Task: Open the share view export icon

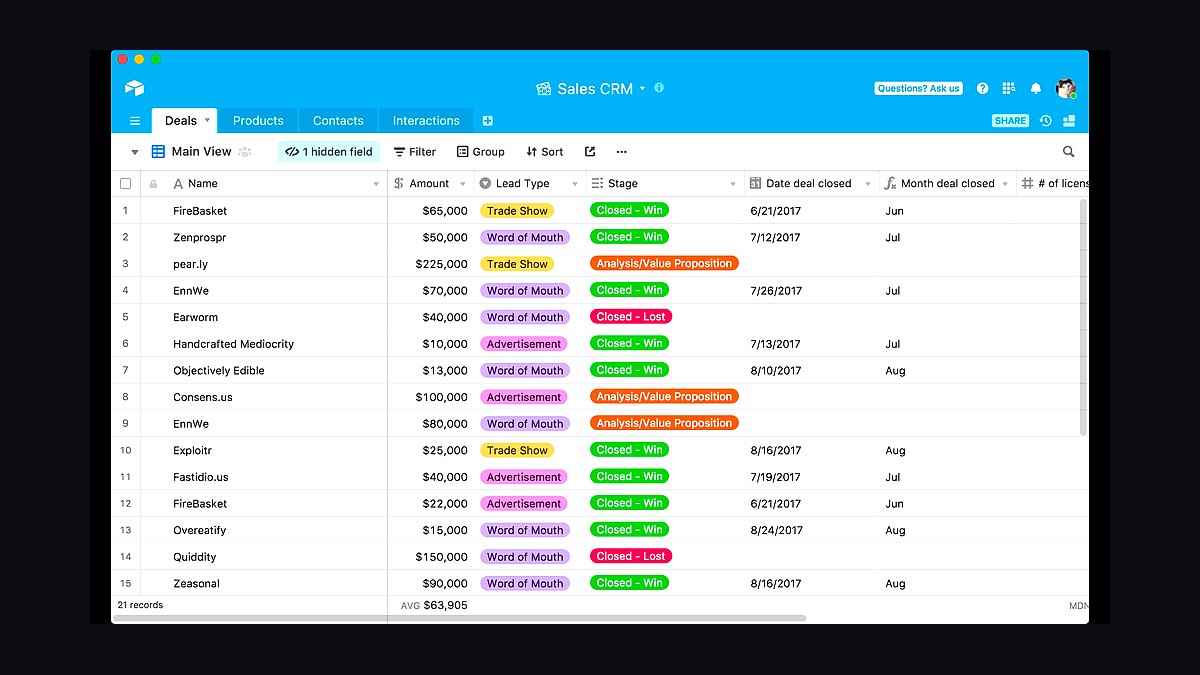Action: point(590,152)
